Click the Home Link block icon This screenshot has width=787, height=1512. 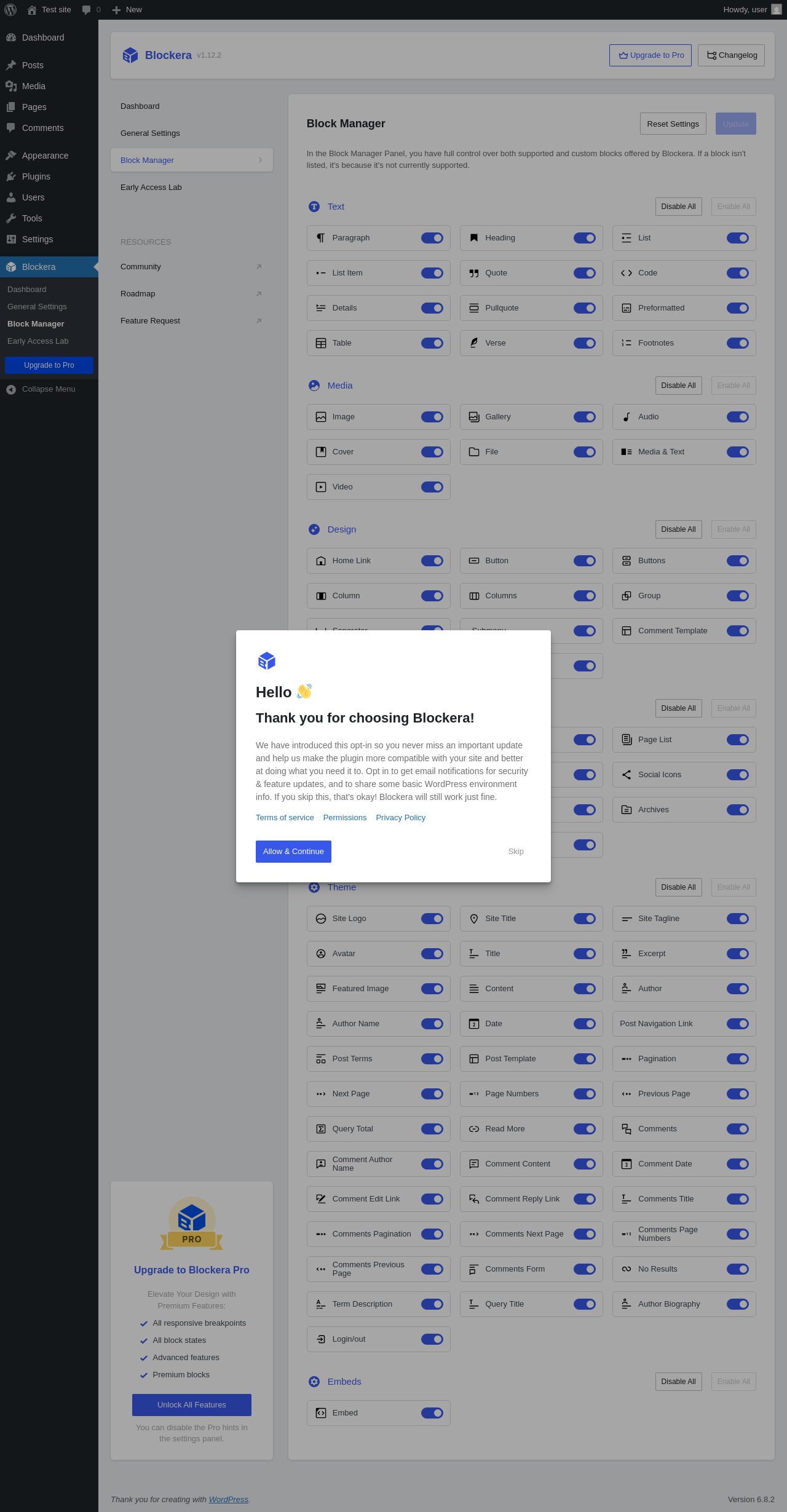tap(321, 561)
